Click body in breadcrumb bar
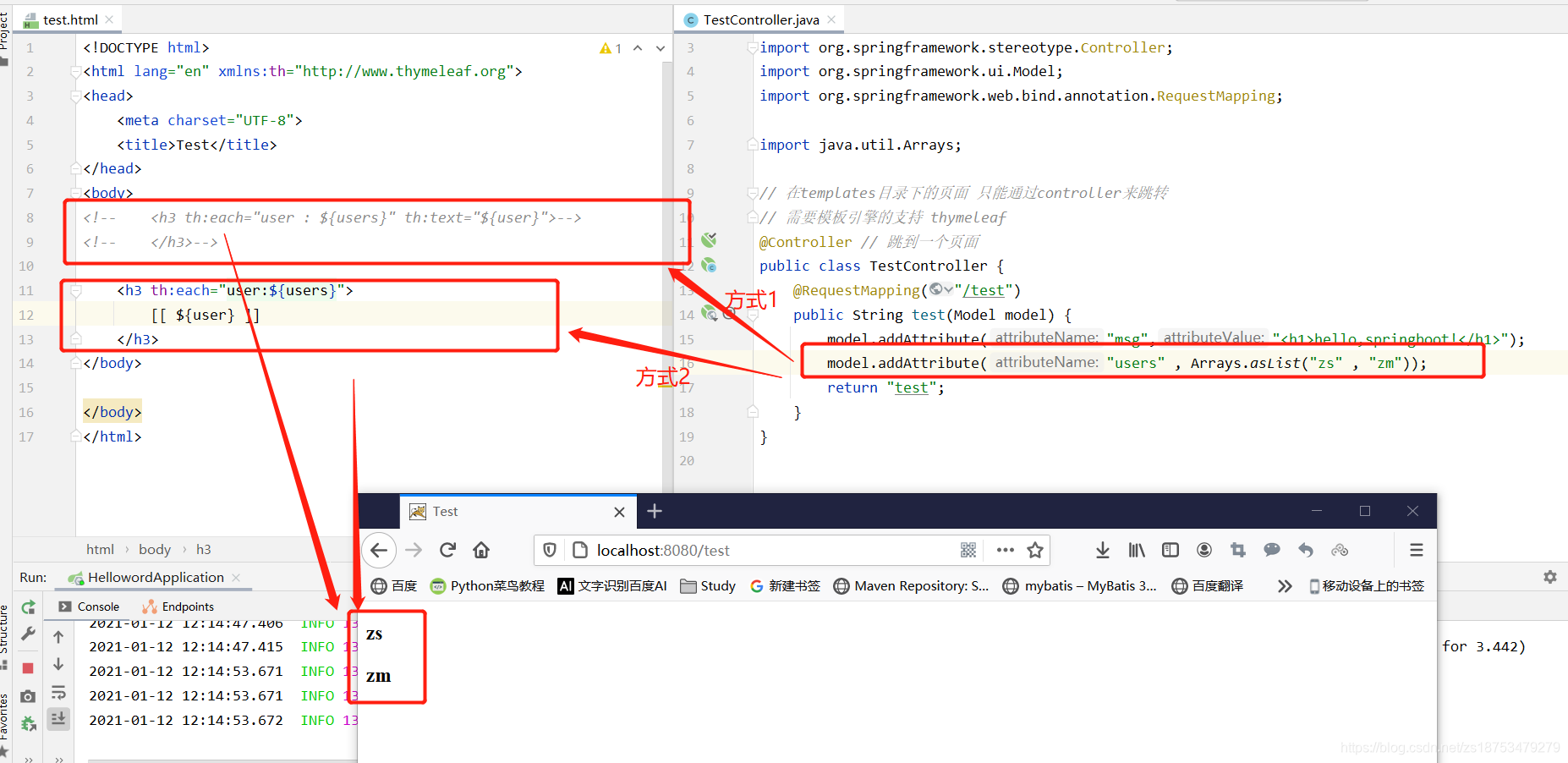This screenshot has width=1568, height=763. (x=155, y=549)
